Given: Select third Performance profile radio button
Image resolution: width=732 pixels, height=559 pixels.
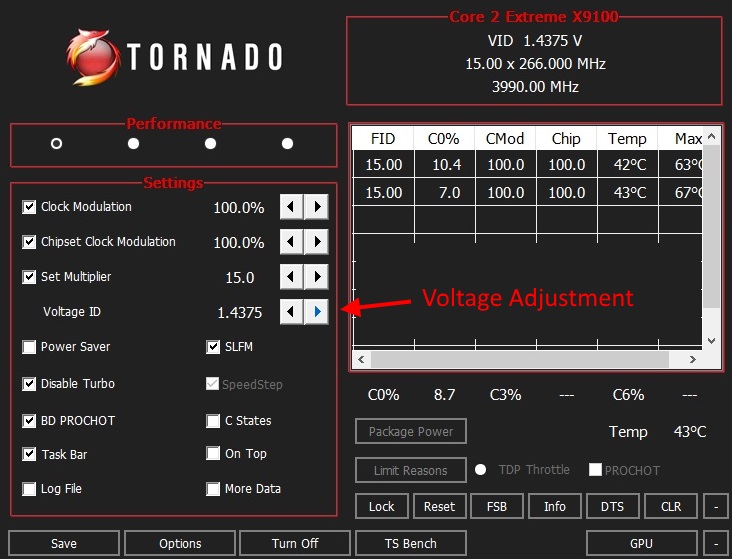Looking at the screenshot, I should click(x=211, y=143).
